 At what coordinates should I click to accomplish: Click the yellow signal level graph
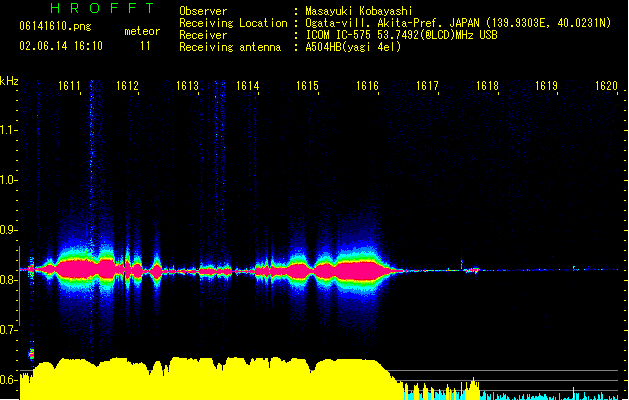[209, 379]
